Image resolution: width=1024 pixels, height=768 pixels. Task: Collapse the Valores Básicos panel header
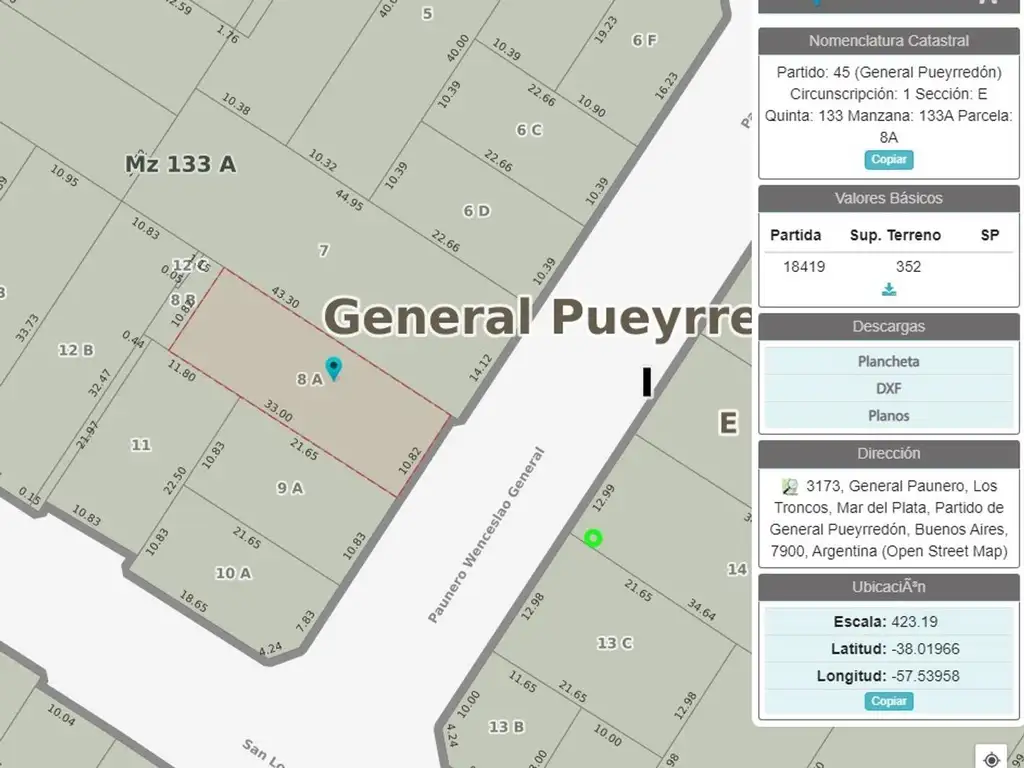[888, 198]
